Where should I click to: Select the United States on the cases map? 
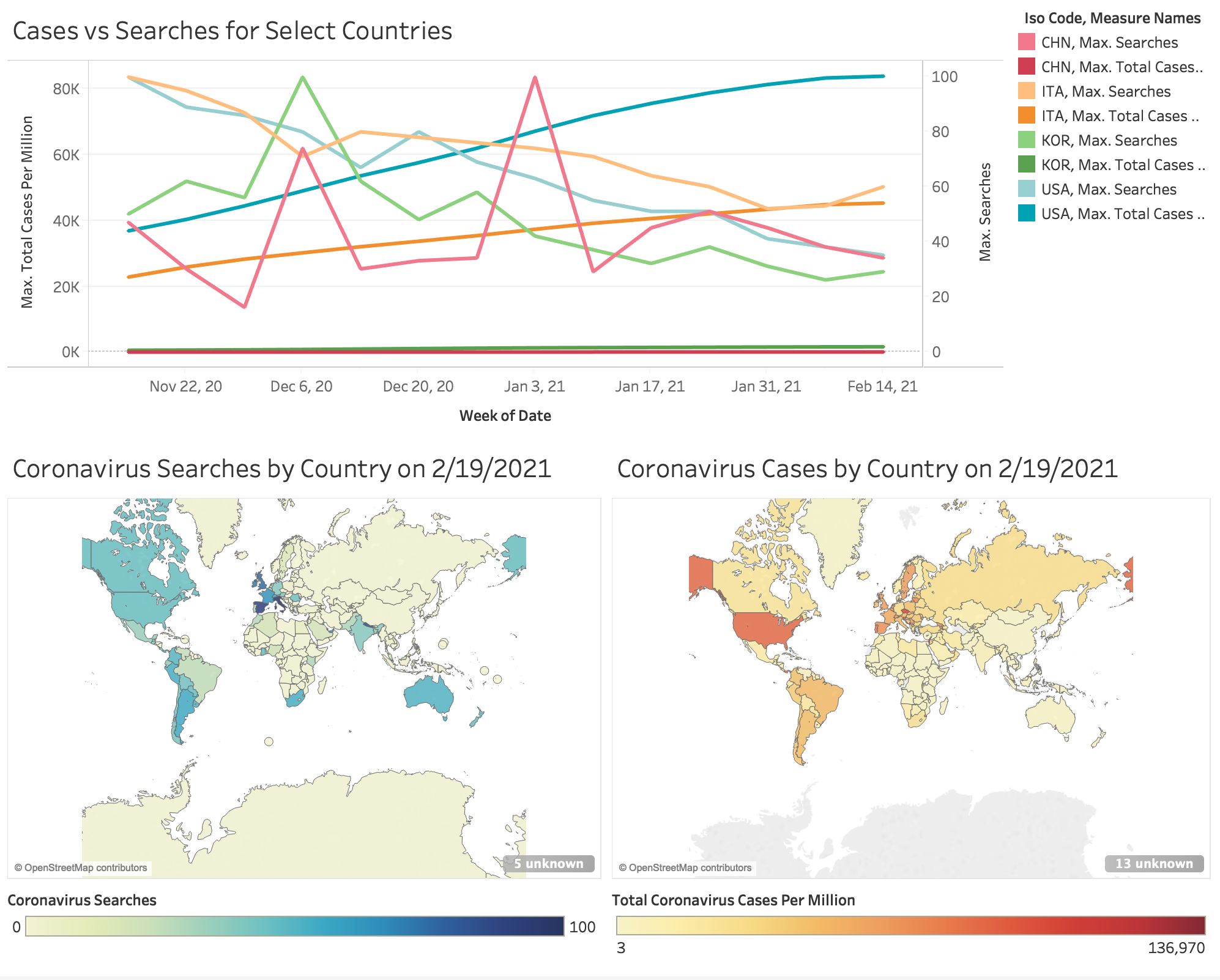pos(769,631)
